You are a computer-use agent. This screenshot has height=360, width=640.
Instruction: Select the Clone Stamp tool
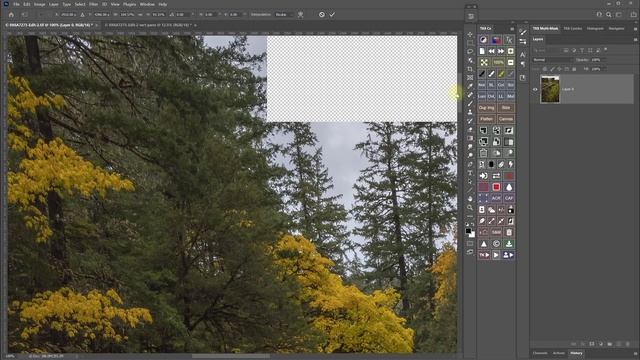[470, 112]
